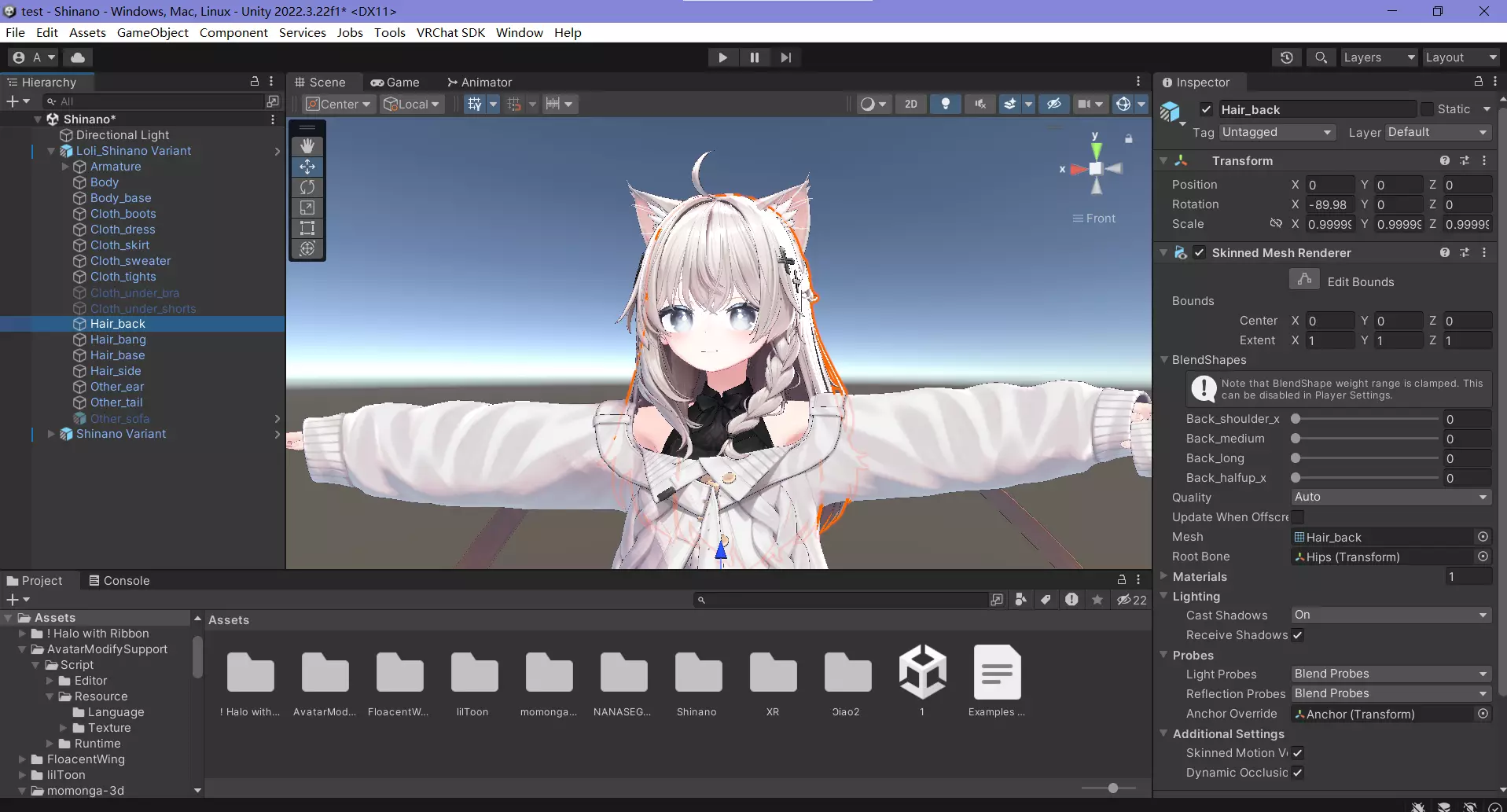Open the Layers dropdown in toolbar

[1379, 57]
